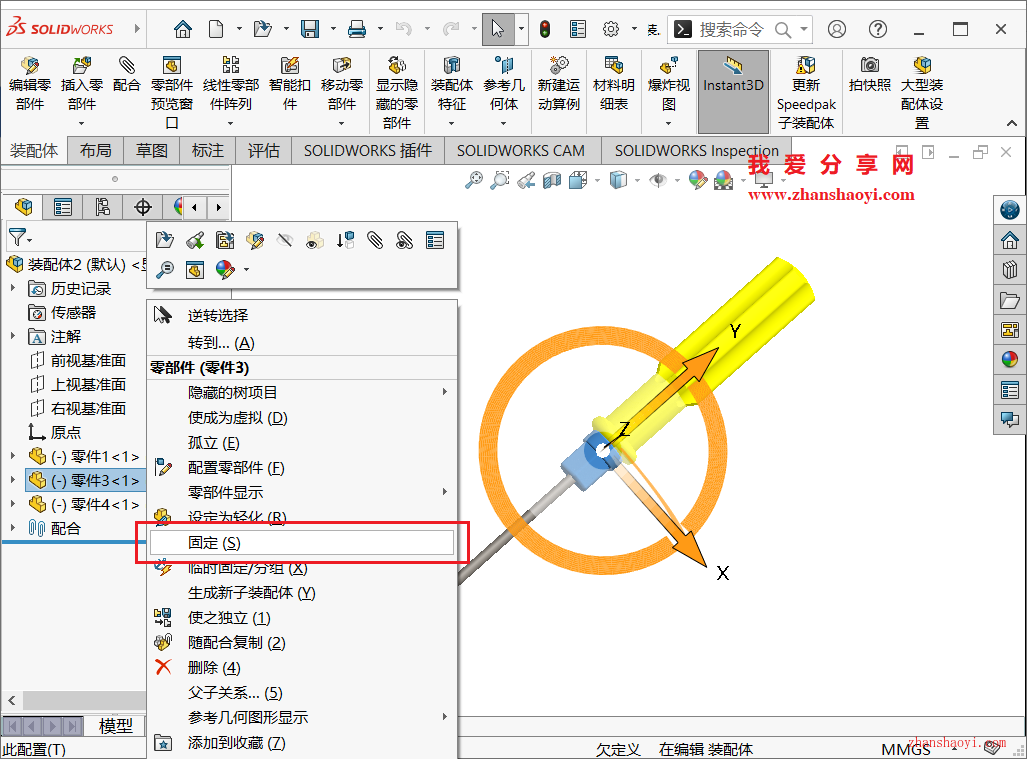Open the ConfigurationManager tab icon

[x=103, y=208]
